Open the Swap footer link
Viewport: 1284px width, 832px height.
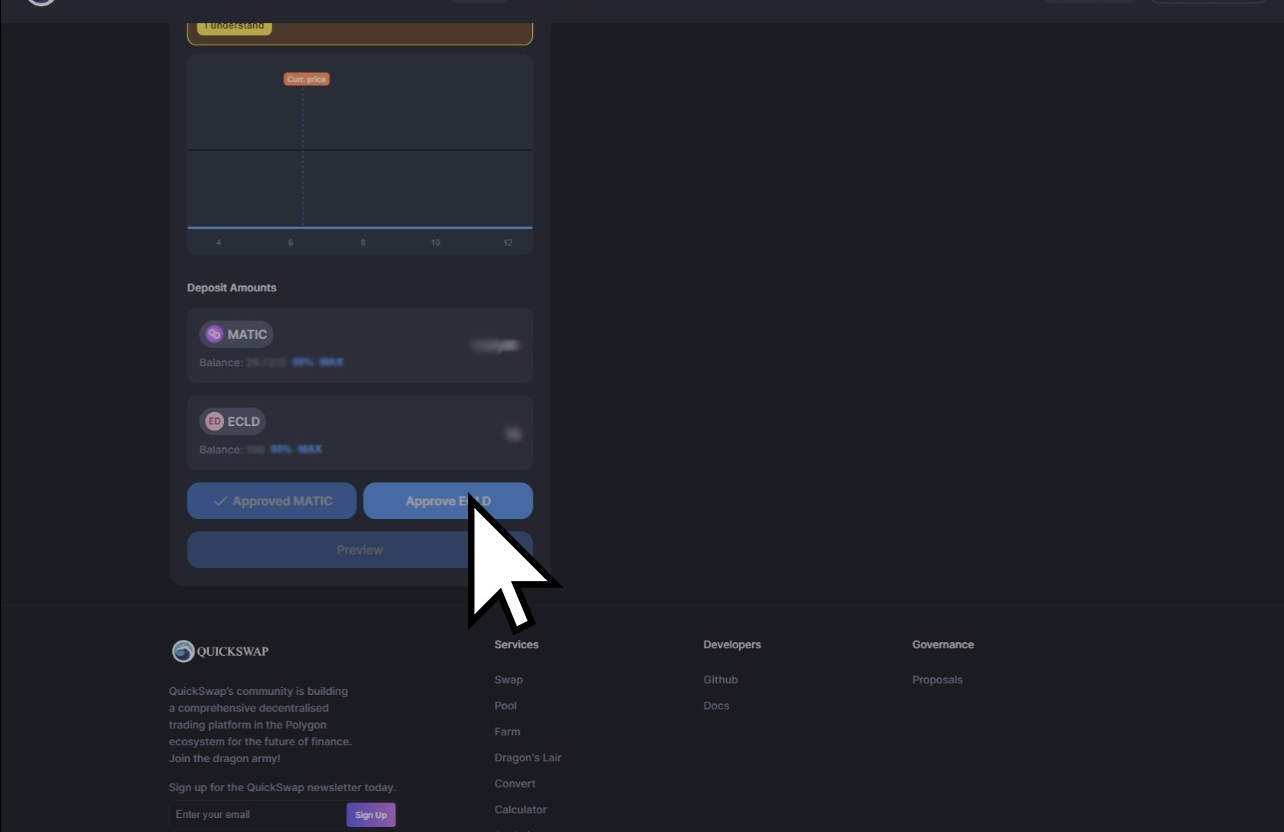click(x=508, y=680)
